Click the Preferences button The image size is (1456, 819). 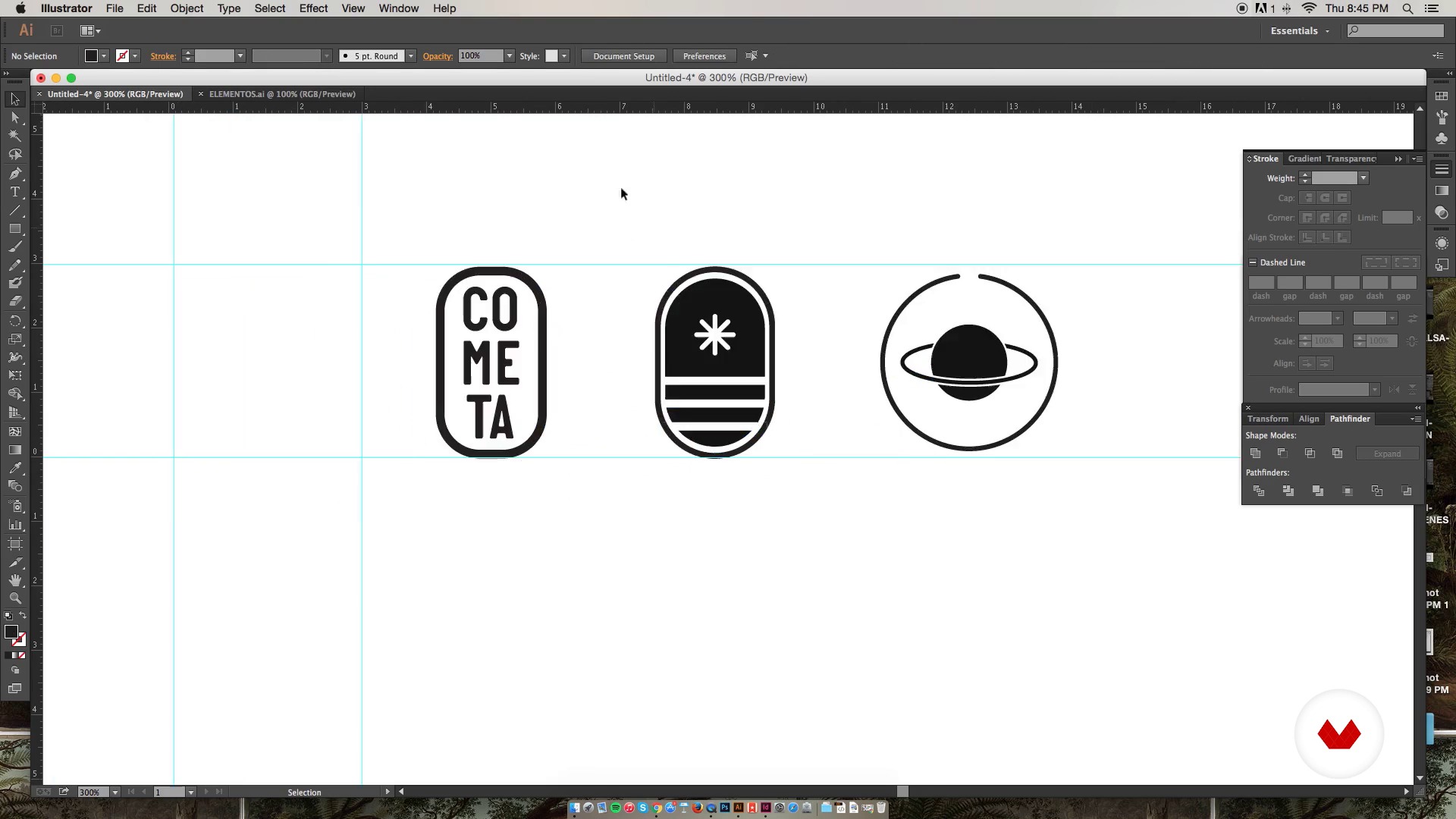tap(704, 56)
